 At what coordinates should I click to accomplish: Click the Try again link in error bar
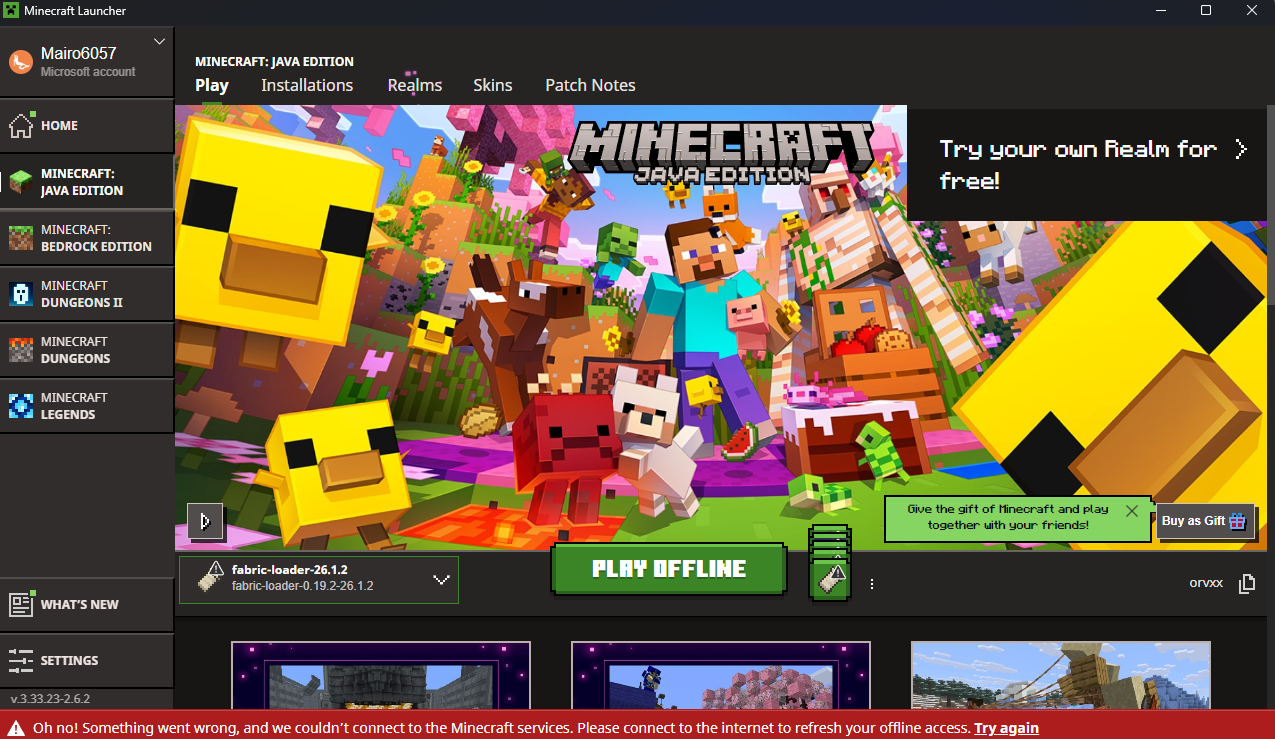point(1006,728)
